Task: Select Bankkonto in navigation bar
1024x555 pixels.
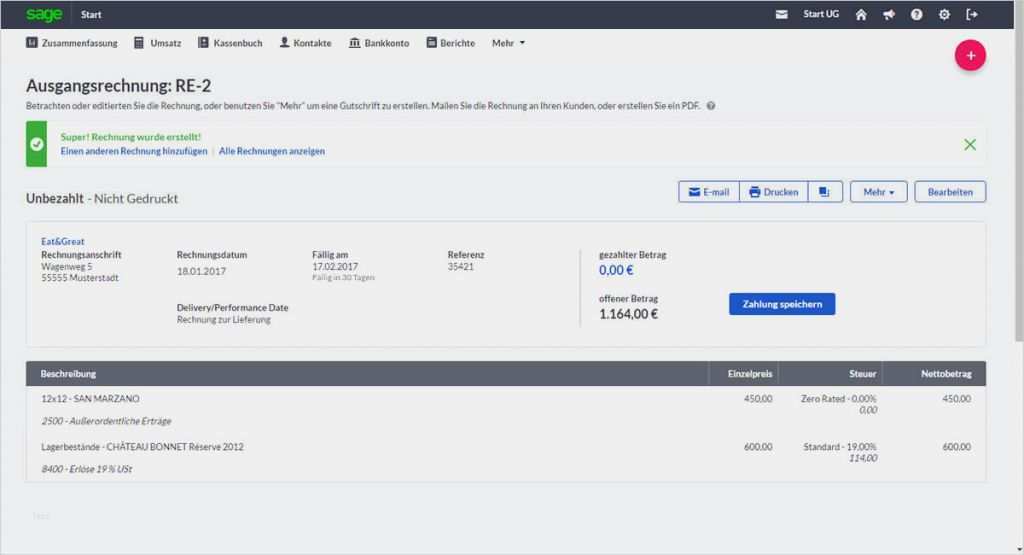Action: 379,43
